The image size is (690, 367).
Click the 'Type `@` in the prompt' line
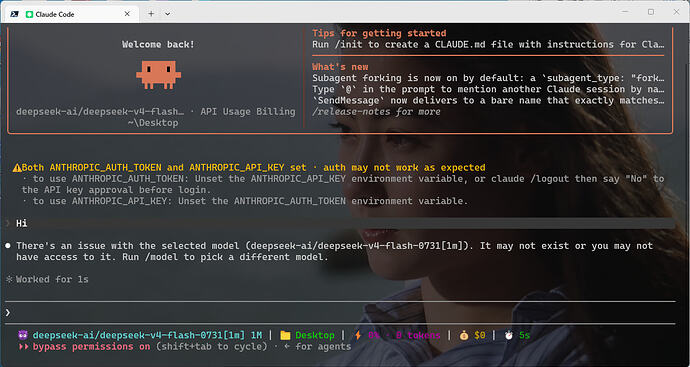[488, 89]
